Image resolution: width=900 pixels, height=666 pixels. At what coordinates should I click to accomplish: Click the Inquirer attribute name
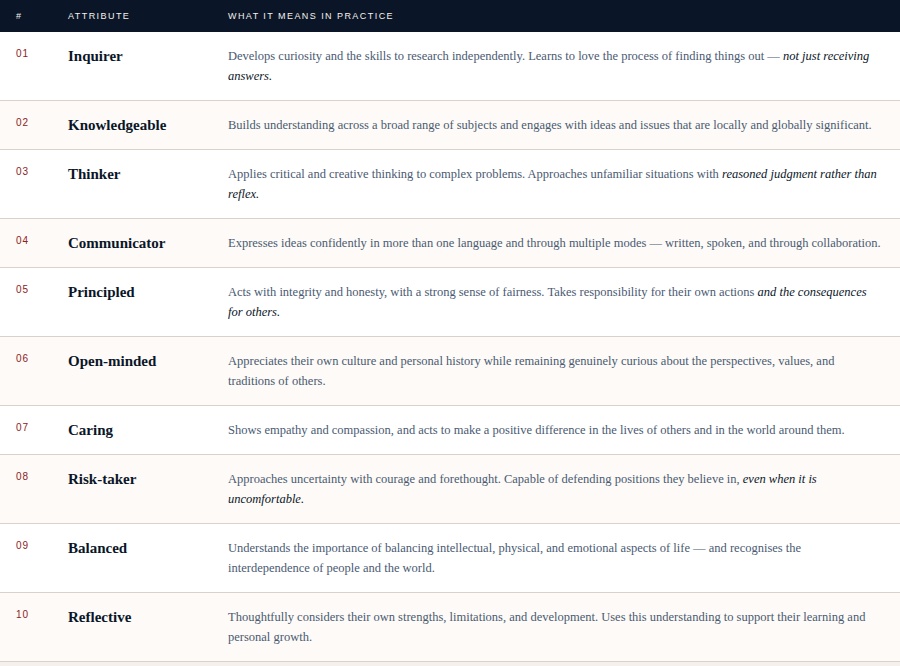pos(95,56)
